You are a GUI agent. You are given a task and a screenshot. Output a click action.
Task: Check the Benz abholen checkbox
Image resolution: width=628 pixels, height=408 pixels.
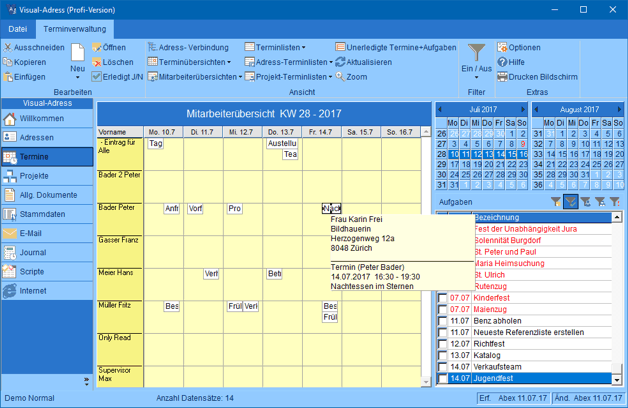[443, 321]
